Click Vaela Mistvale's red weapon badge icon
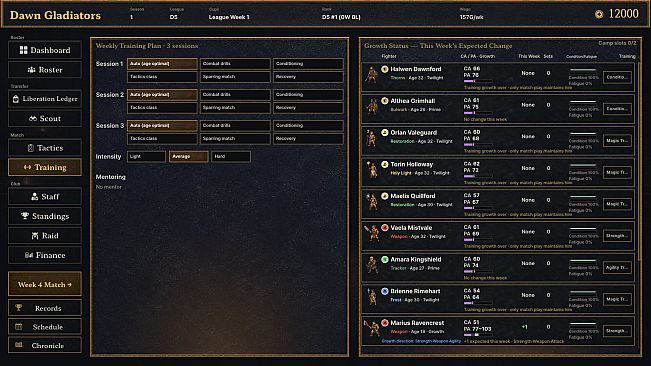 pyautogui.click(x=384, y=227)
